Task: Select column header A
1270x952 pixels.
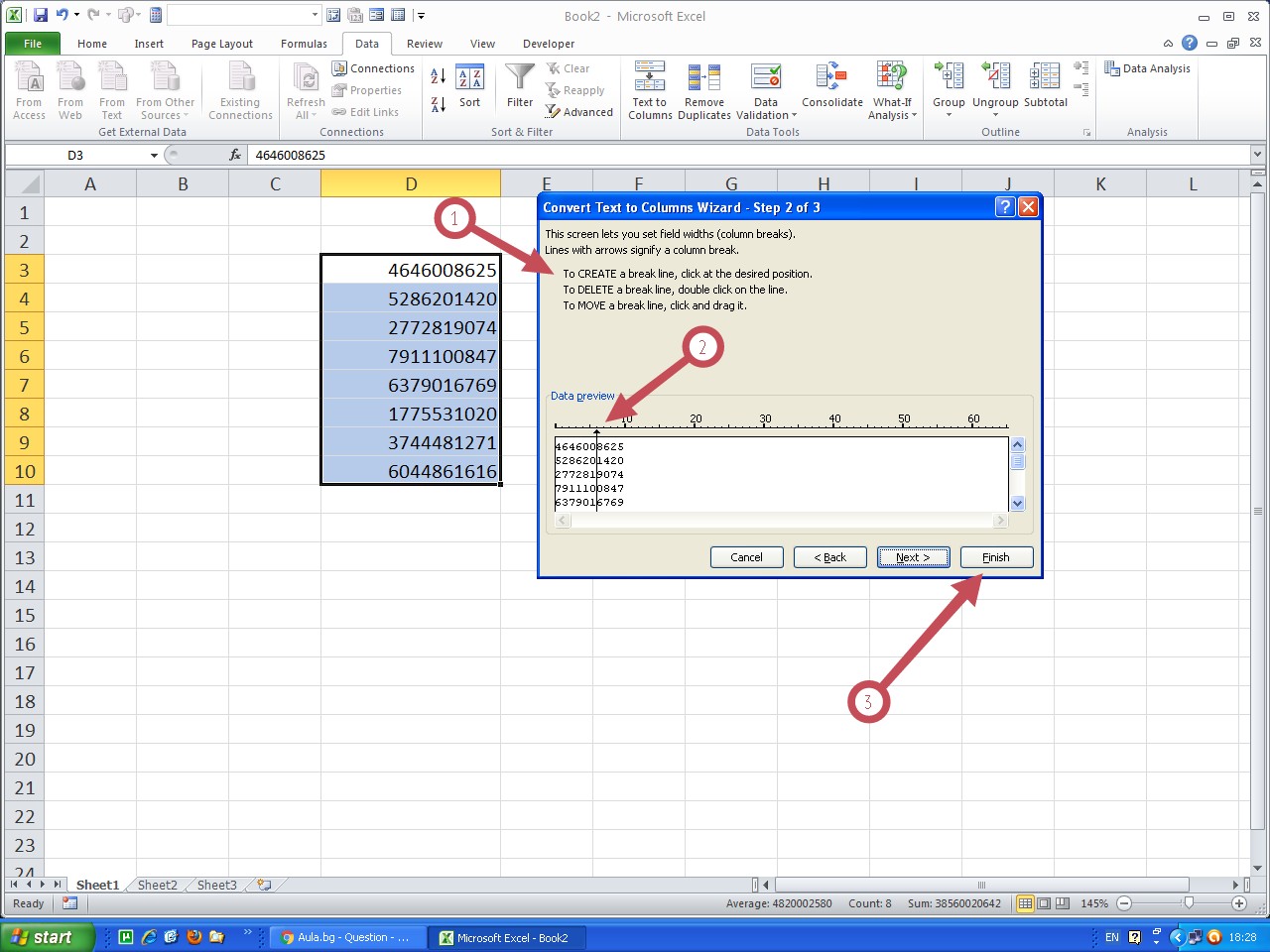Action: [x=90, y=183]
